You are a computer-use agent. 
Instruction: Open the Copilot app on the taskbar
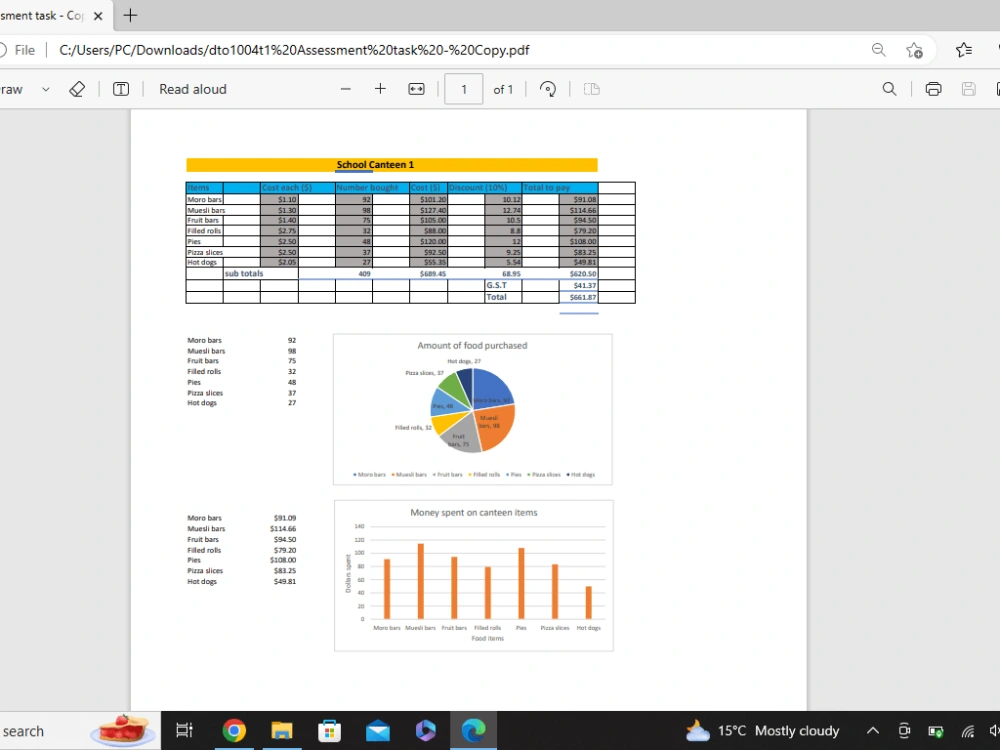(x=425, y=730)
